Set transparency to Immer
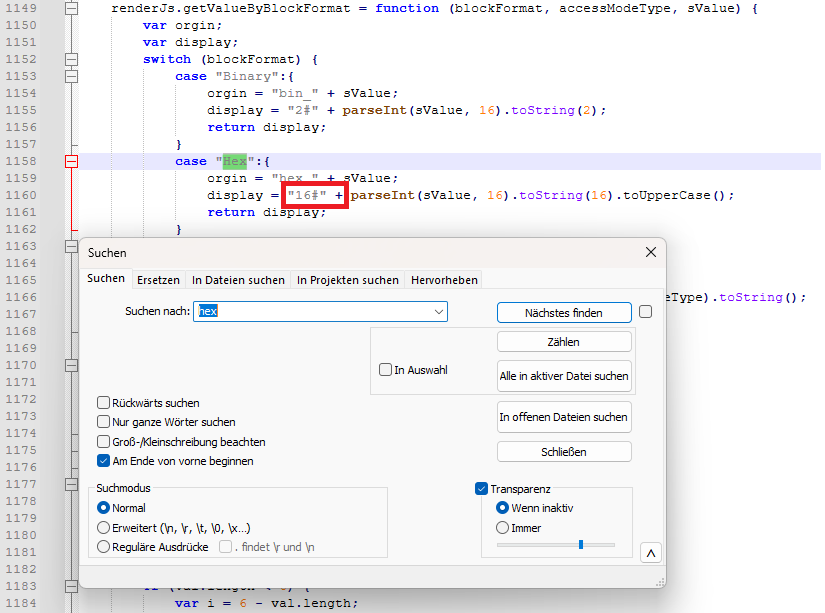This screenshot has height=613, width=825. (x=503, y=528)
